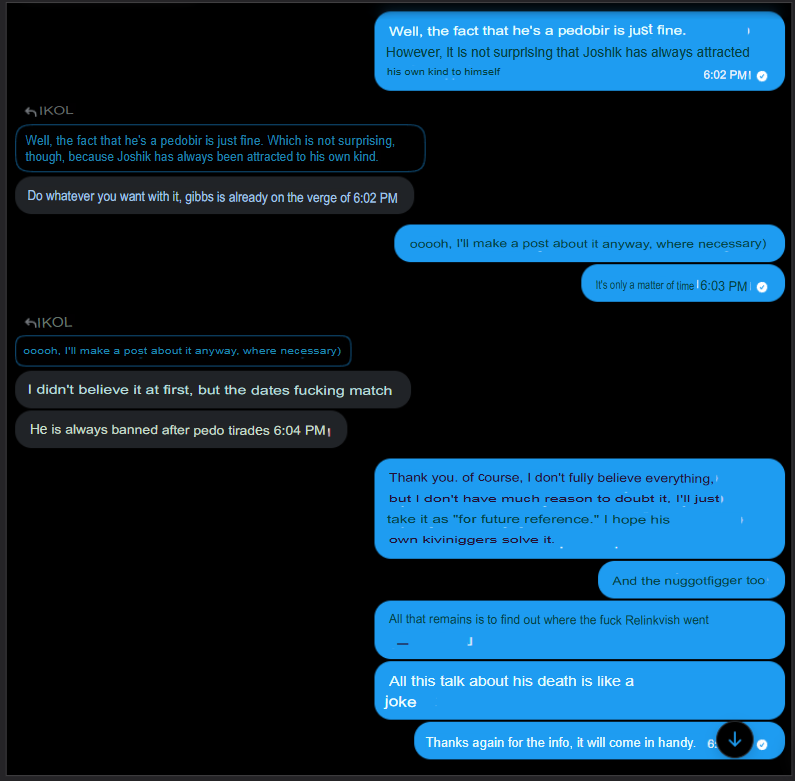
Task: Open quoted reply about Joshik
Action: coord(220,148)
